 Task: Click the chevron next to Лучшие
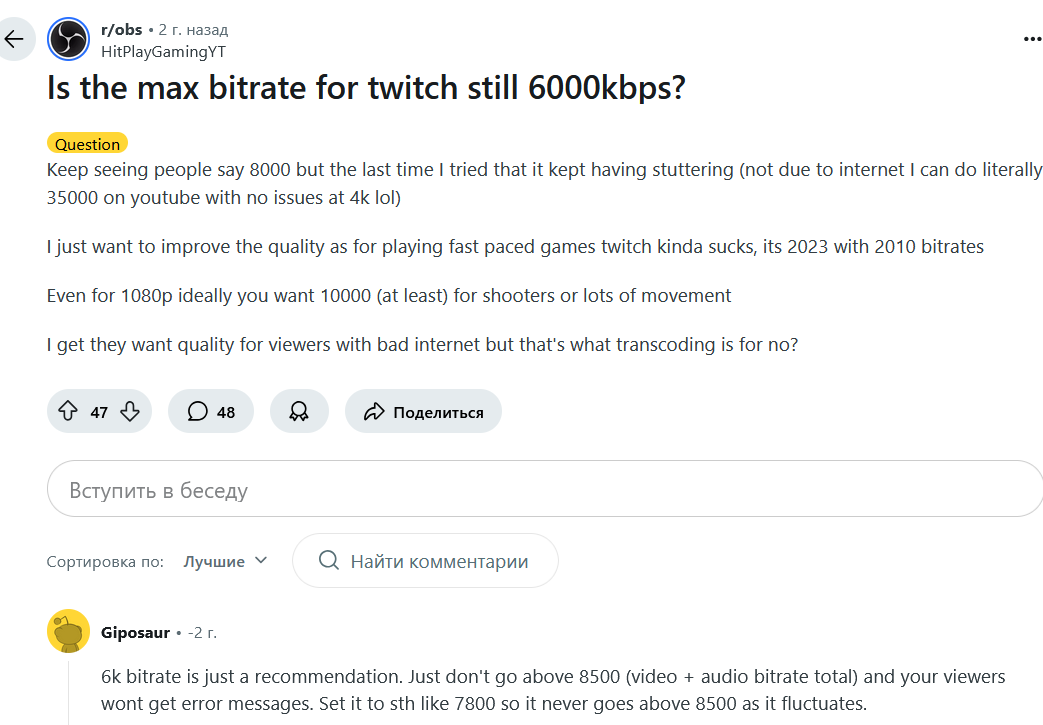coord(261,561)
